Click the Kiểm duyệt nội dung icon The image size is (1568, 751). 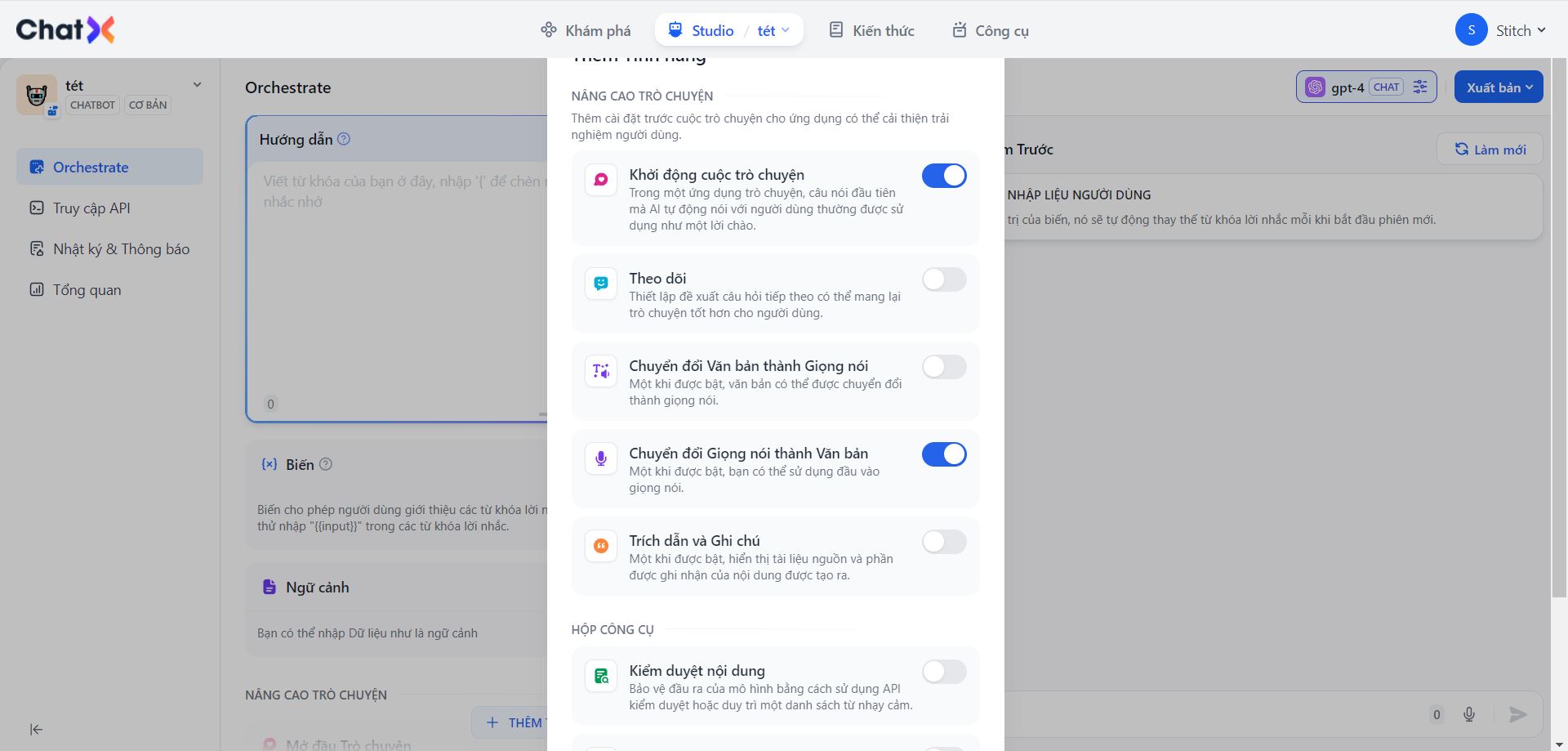(x=601, y=676)
